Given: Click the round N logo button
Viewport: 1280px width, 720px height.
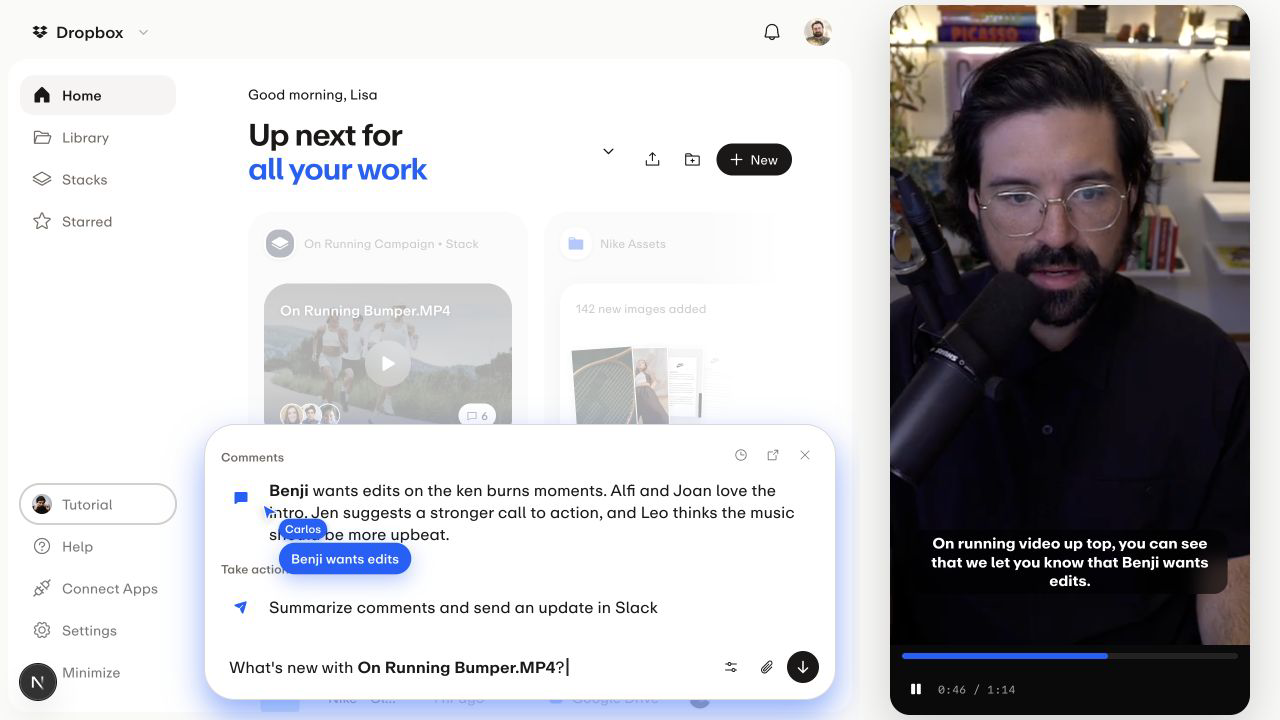Looking at the screenshot, I should click(38, 682).
